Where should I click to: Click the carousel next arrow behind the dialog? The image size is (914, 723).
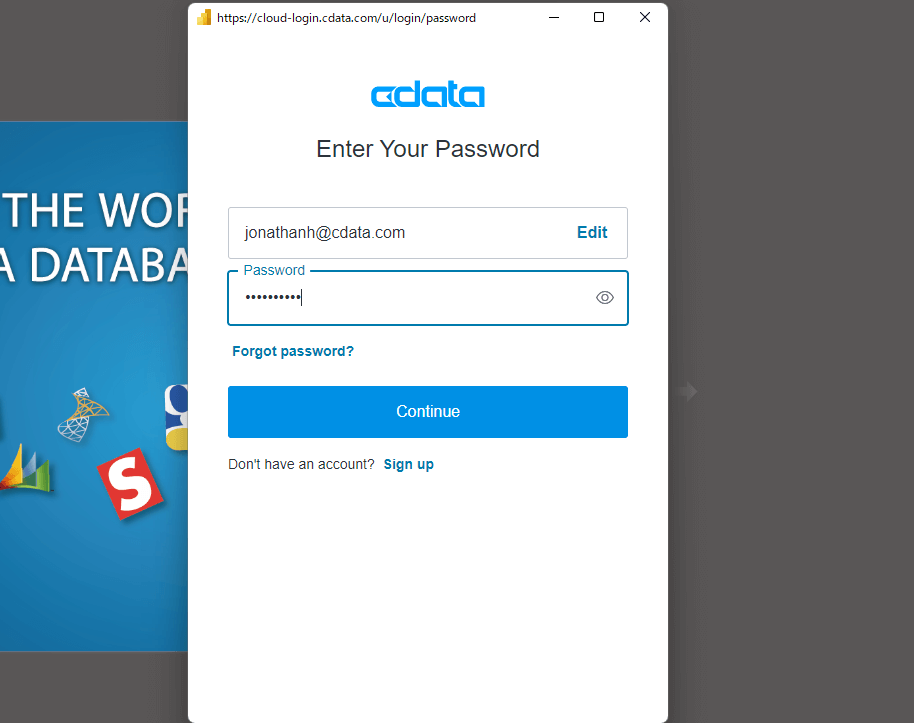pos(688,391)
